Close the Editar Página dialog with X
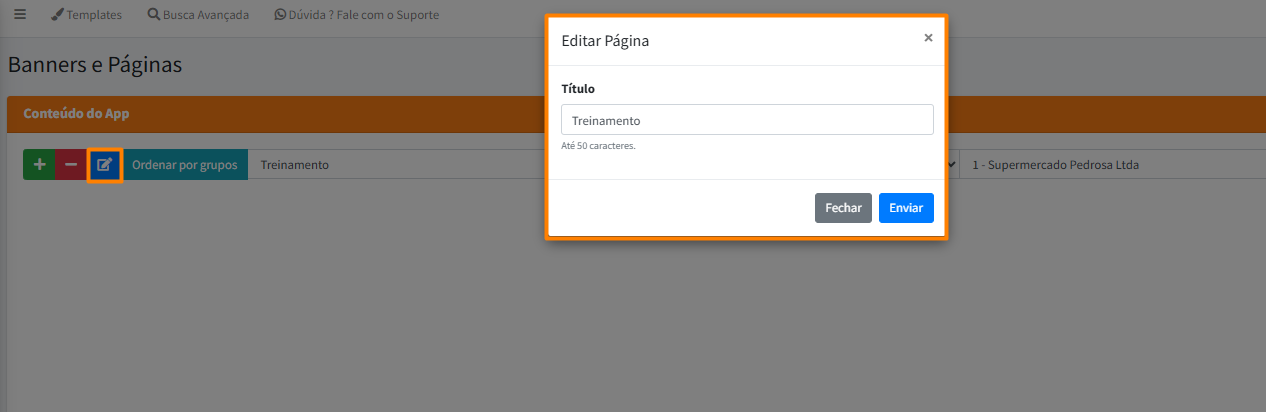 click(928, 38)
